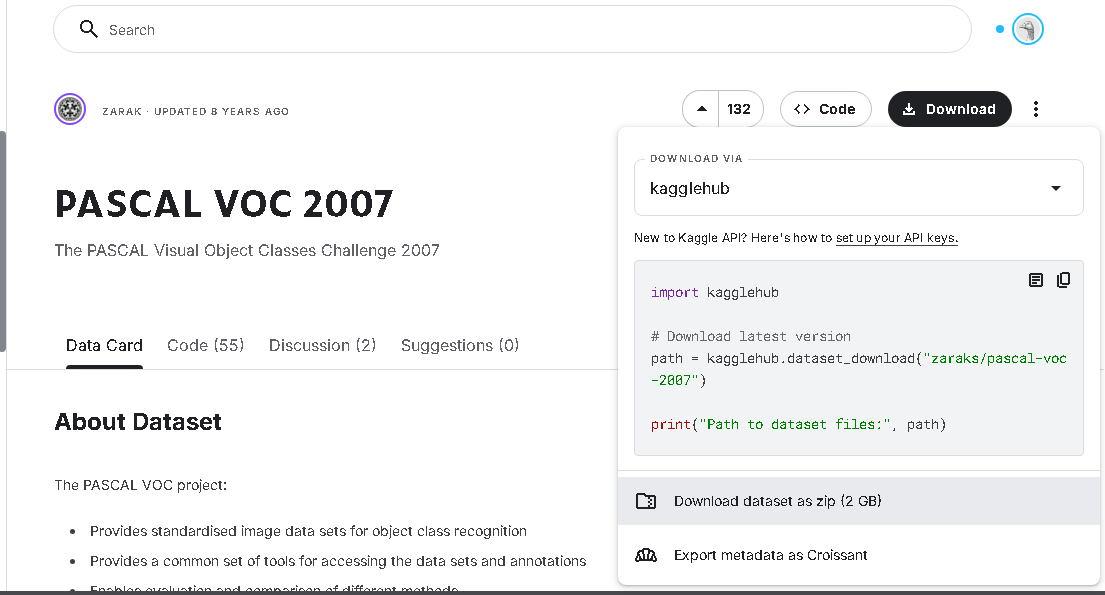Open the Code button menu
Image resolution: width=1105 pixels, height=595 pixels.
pyautogui.click(x=825, y=109)
